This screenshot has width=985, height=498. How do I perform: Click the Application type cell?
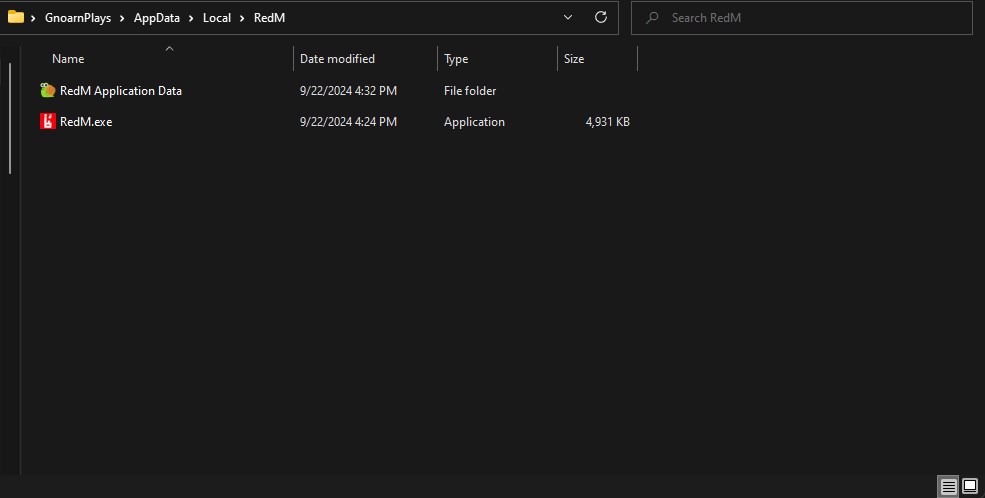474,122
